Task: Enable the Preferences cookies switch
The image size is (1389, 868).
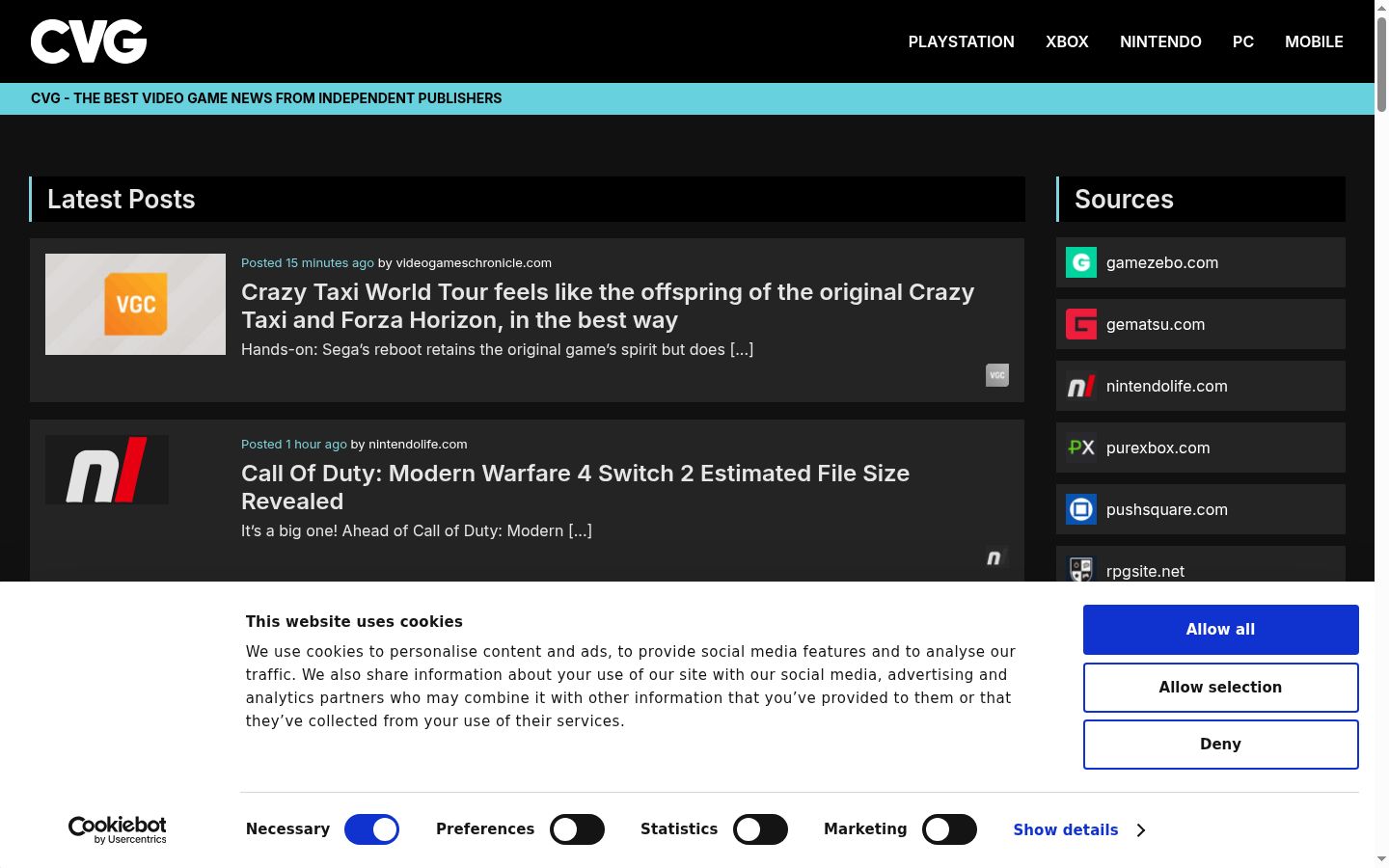Action: tap(577, 829)
